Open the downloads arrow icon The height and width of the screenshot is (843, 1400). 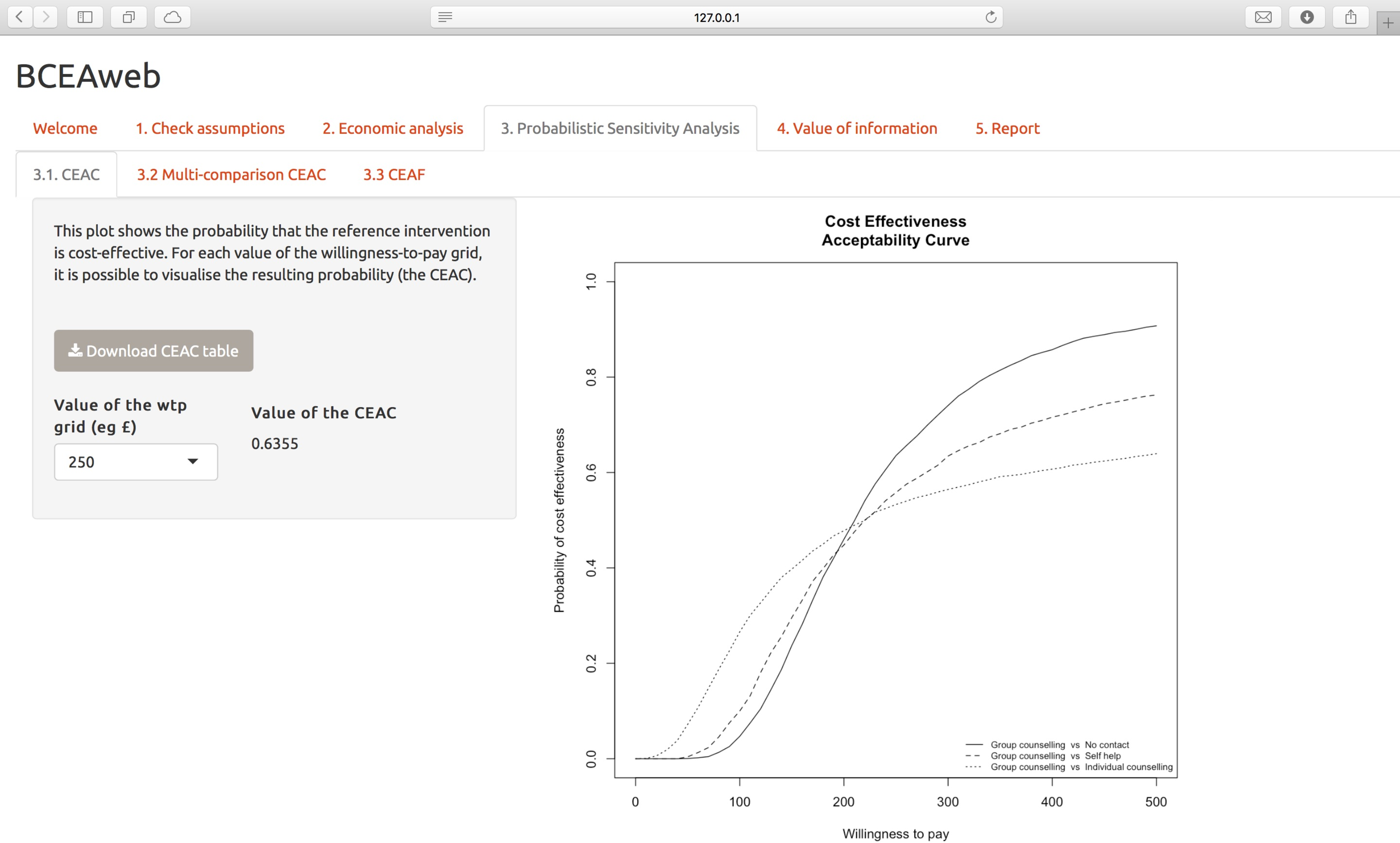pos(1307,17)
